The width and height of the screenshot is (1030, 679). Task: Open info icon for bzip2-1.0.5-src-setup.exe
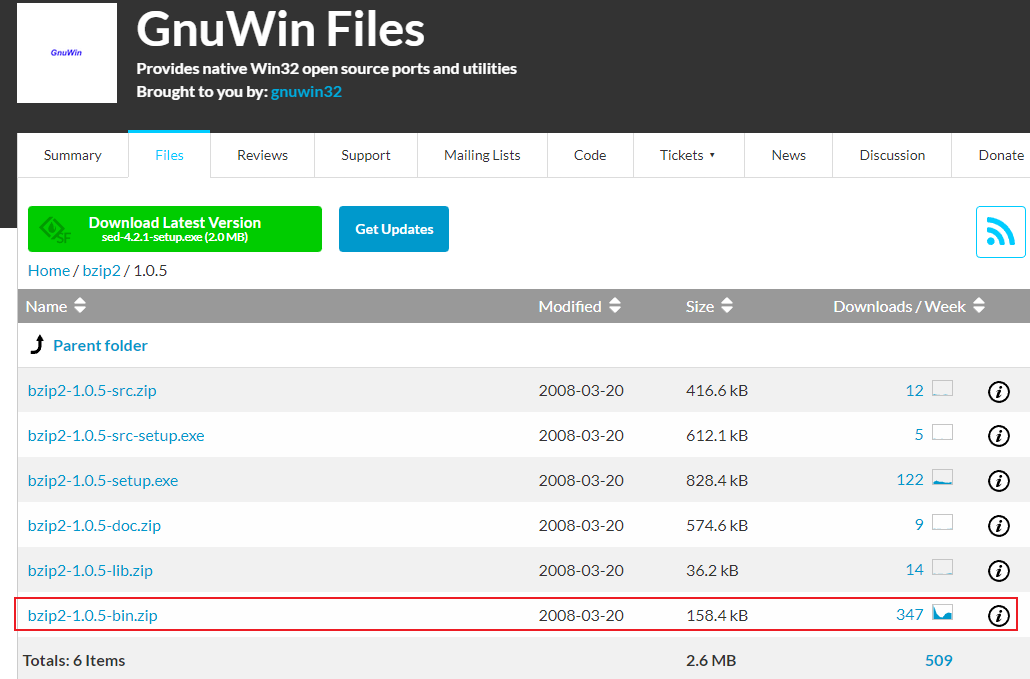998,436
